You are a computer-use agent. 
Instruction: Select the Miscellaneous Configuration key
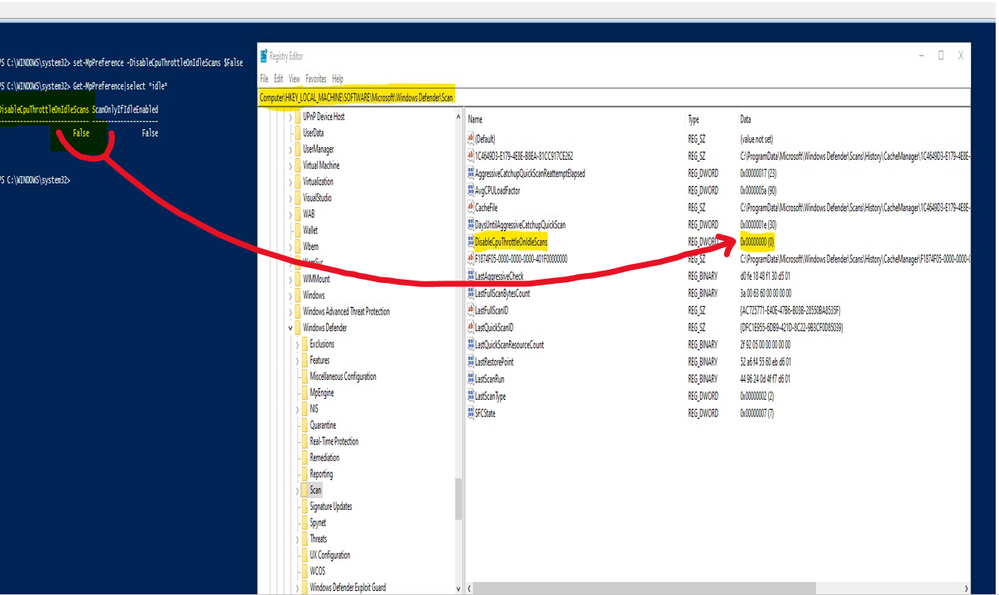[343, 376]
